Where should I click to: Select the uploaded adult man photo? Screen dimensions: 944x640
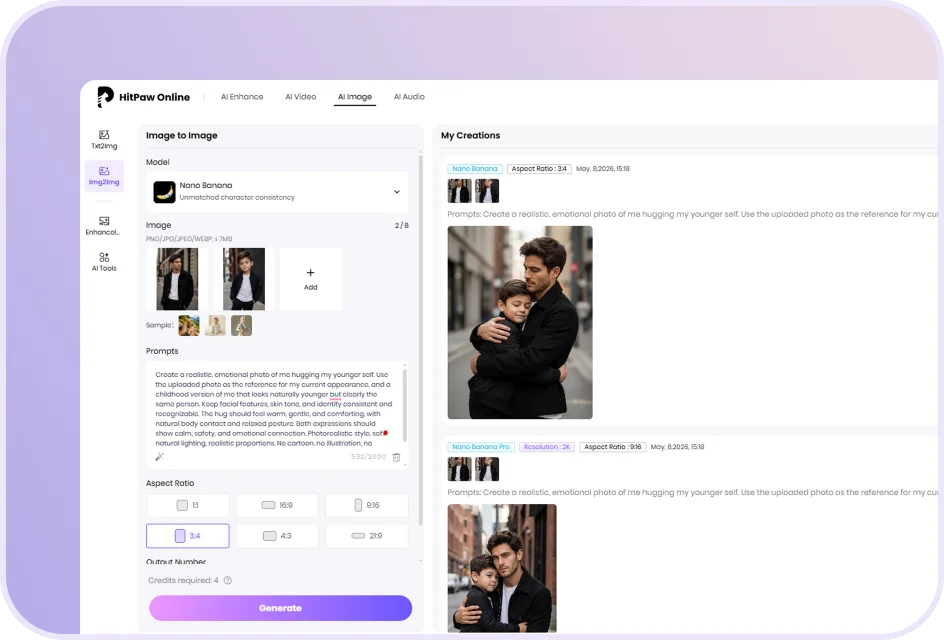click(177, 279)
